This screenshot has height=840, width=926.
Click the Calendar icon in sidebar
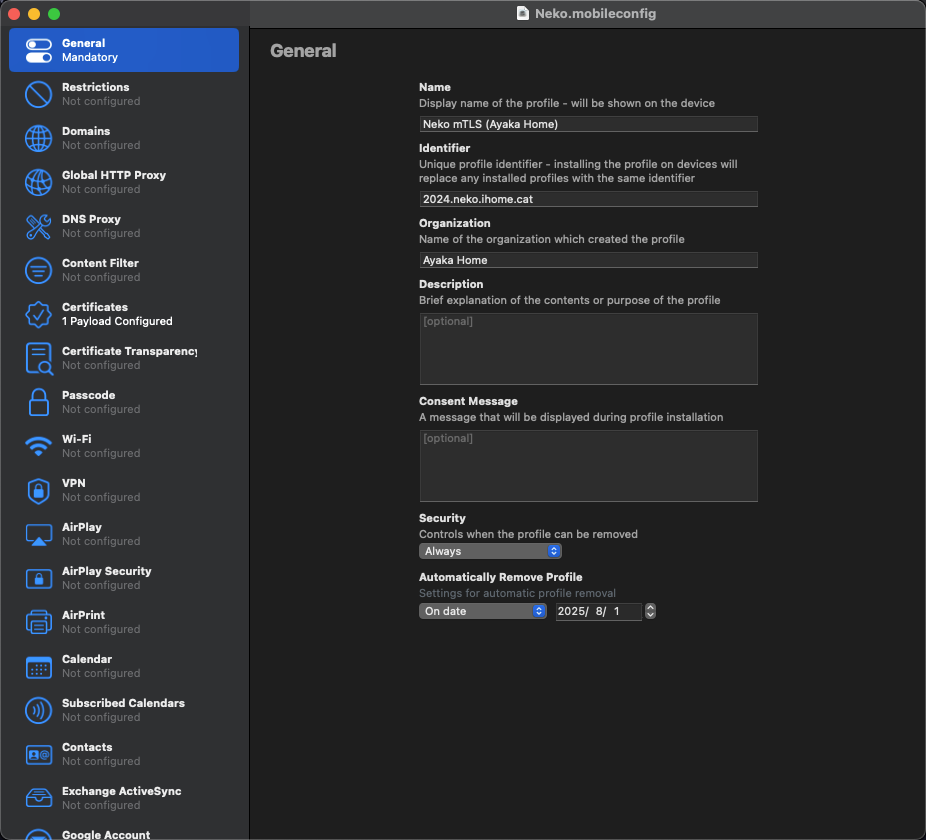click(x=38, y=666)
